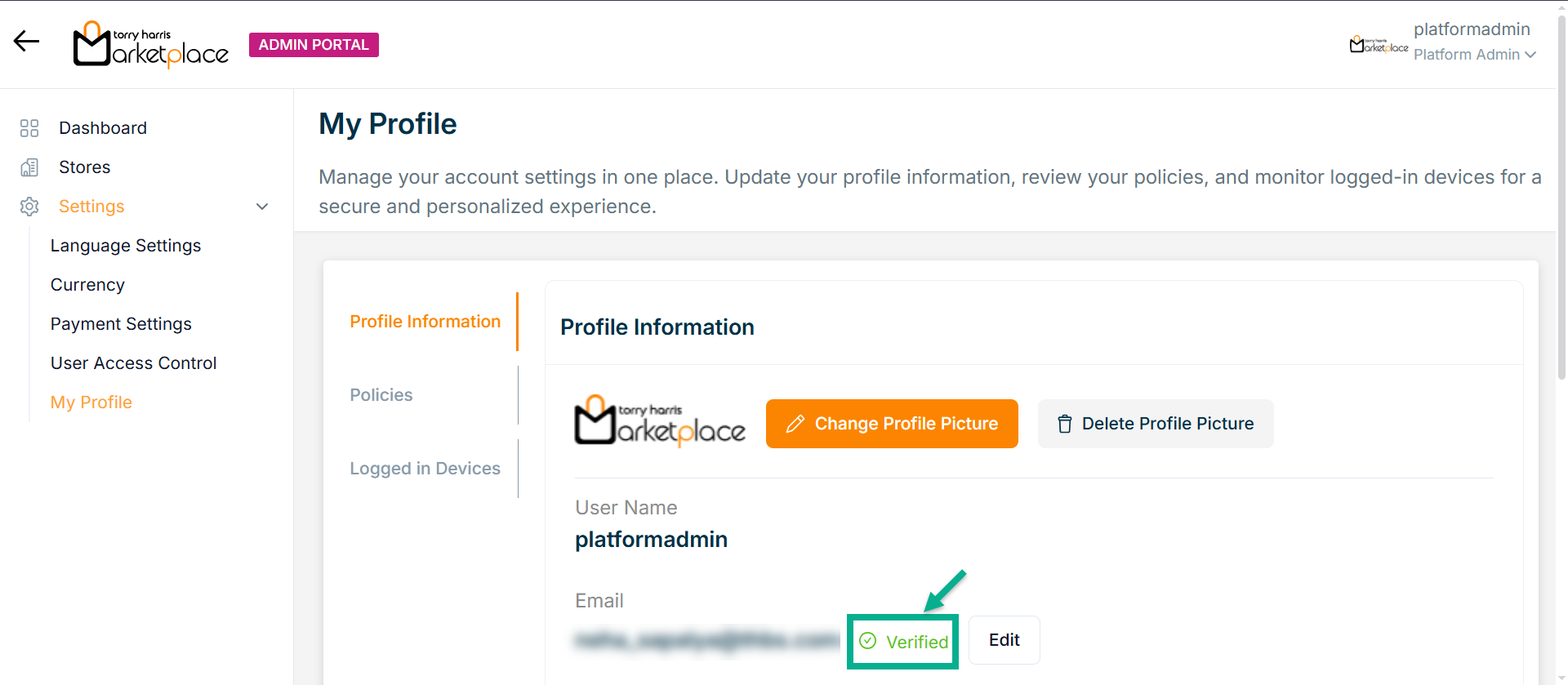Click the user avatar in top right
Screen dimensions: 1568x685
(x=1378, y=44)
